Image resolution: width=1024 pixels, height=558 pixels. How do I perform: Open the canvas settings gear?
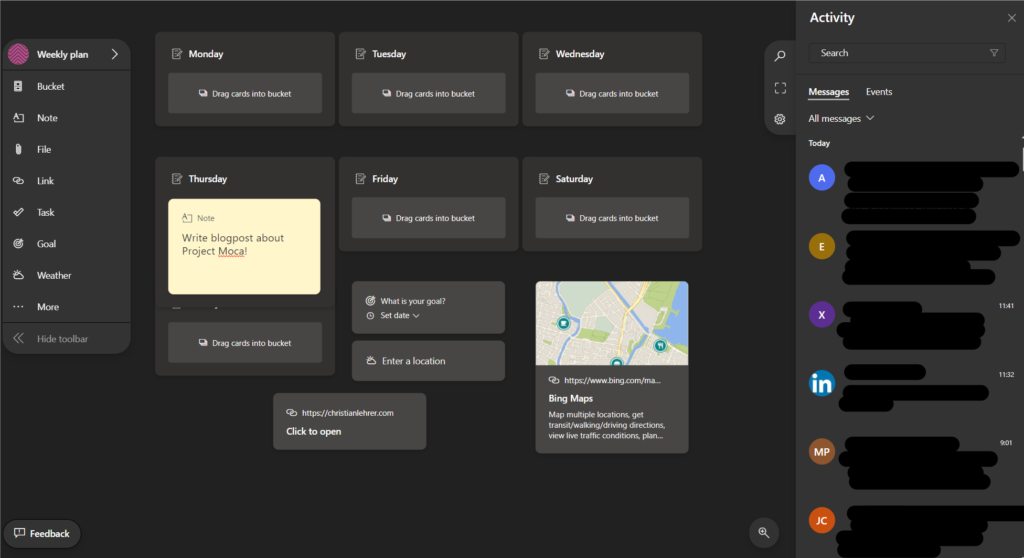tap(780, 119)
